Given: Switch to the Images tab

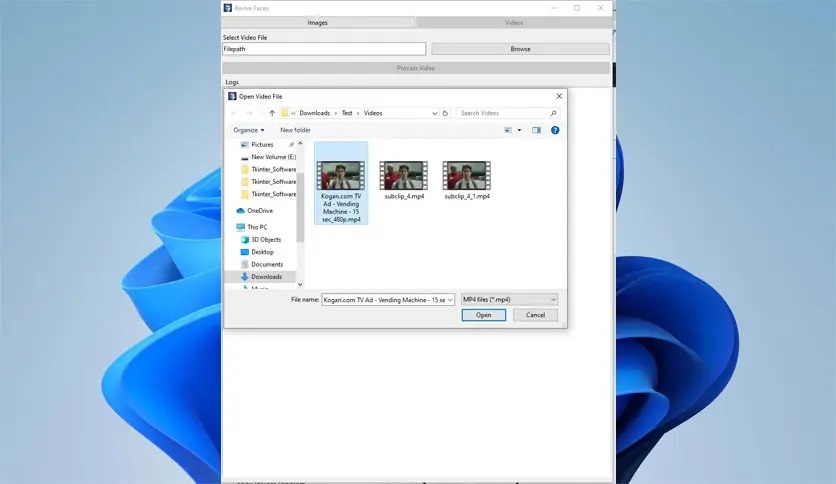Looking at the screenshot, I should click(x=318, y=23).
